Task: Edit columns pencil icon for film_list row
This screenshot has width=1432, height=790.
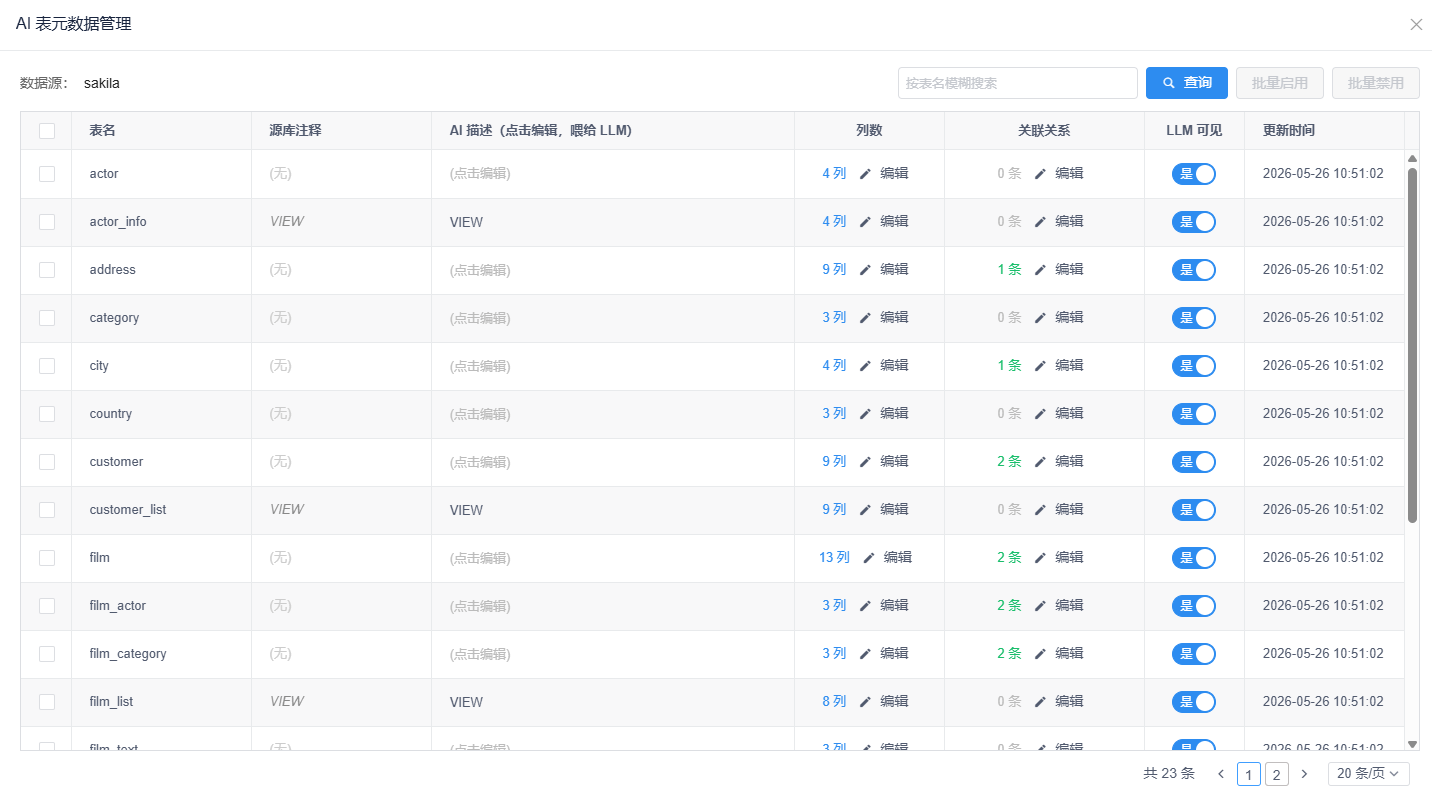Action: (x=865, y=702)
